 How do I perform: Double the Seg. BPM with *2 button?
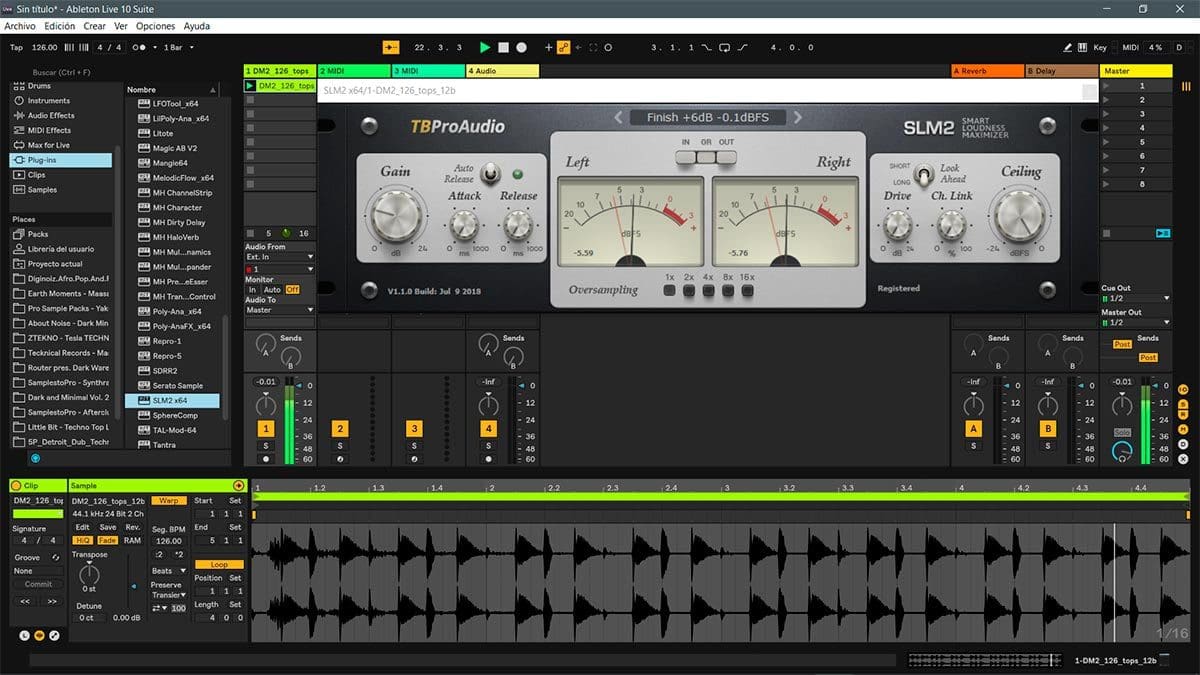(x=179, y=553)
